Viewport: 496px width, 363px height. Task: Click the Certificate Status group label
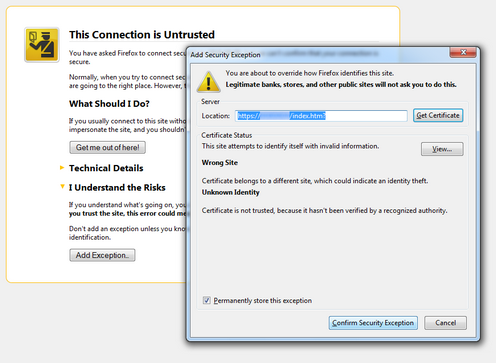pos(227,135)
